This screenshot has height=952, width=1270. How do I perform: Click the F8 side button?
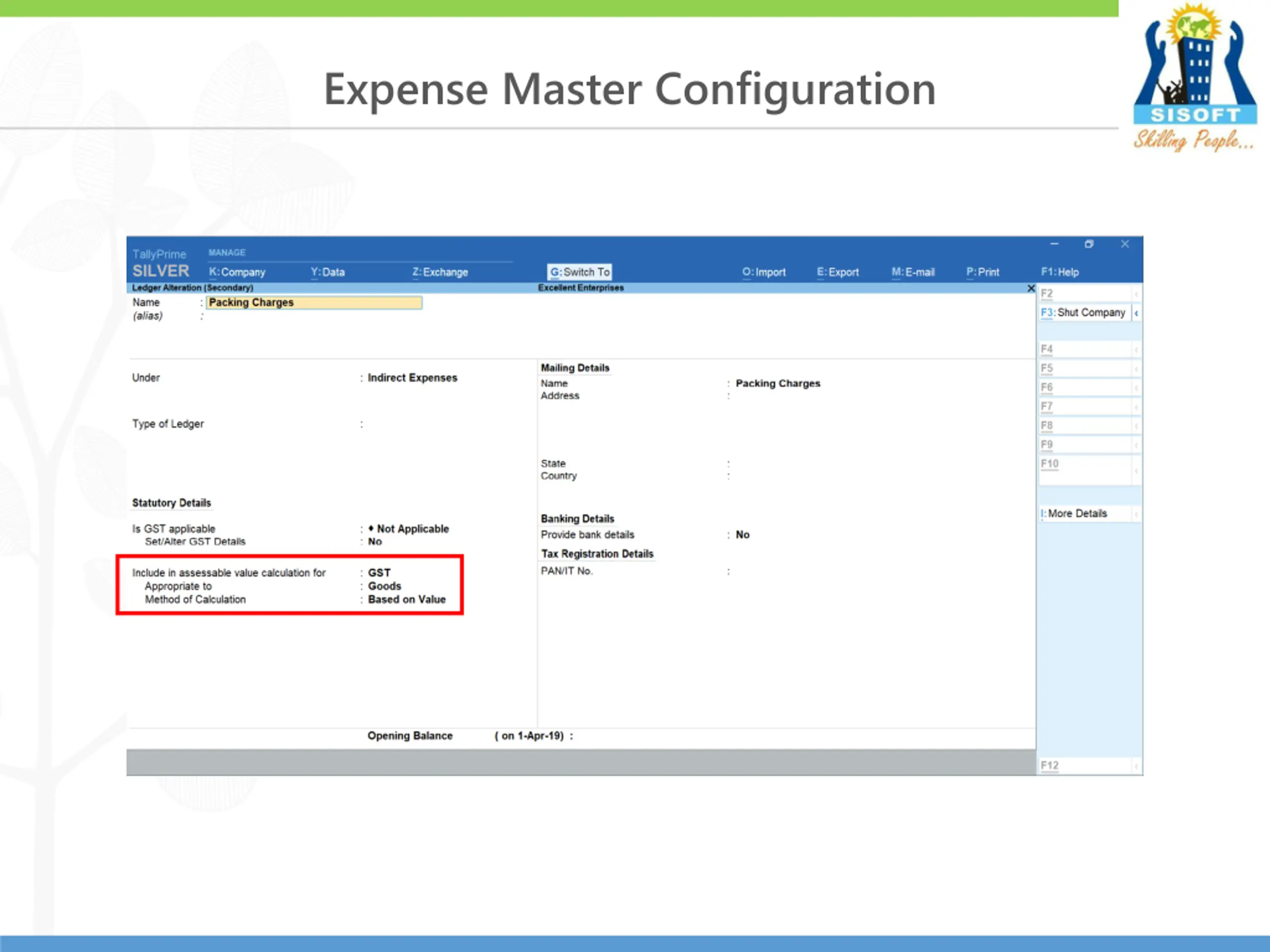[1084, 425]
